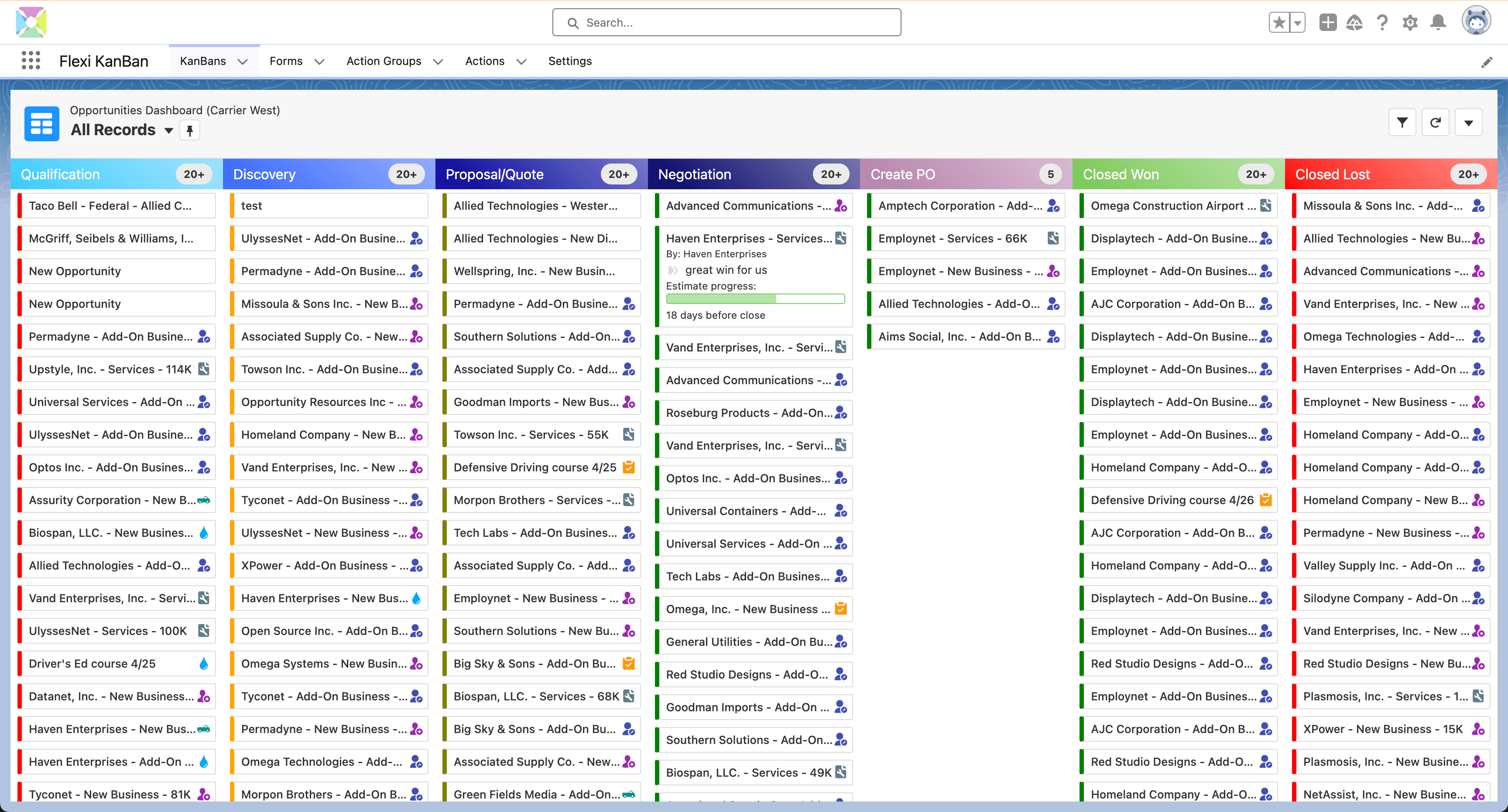This screenshot has height=812, width=1508.
Task: Click the service icon on Towson Inc. - Services 55K
Action: coord(629,435)
